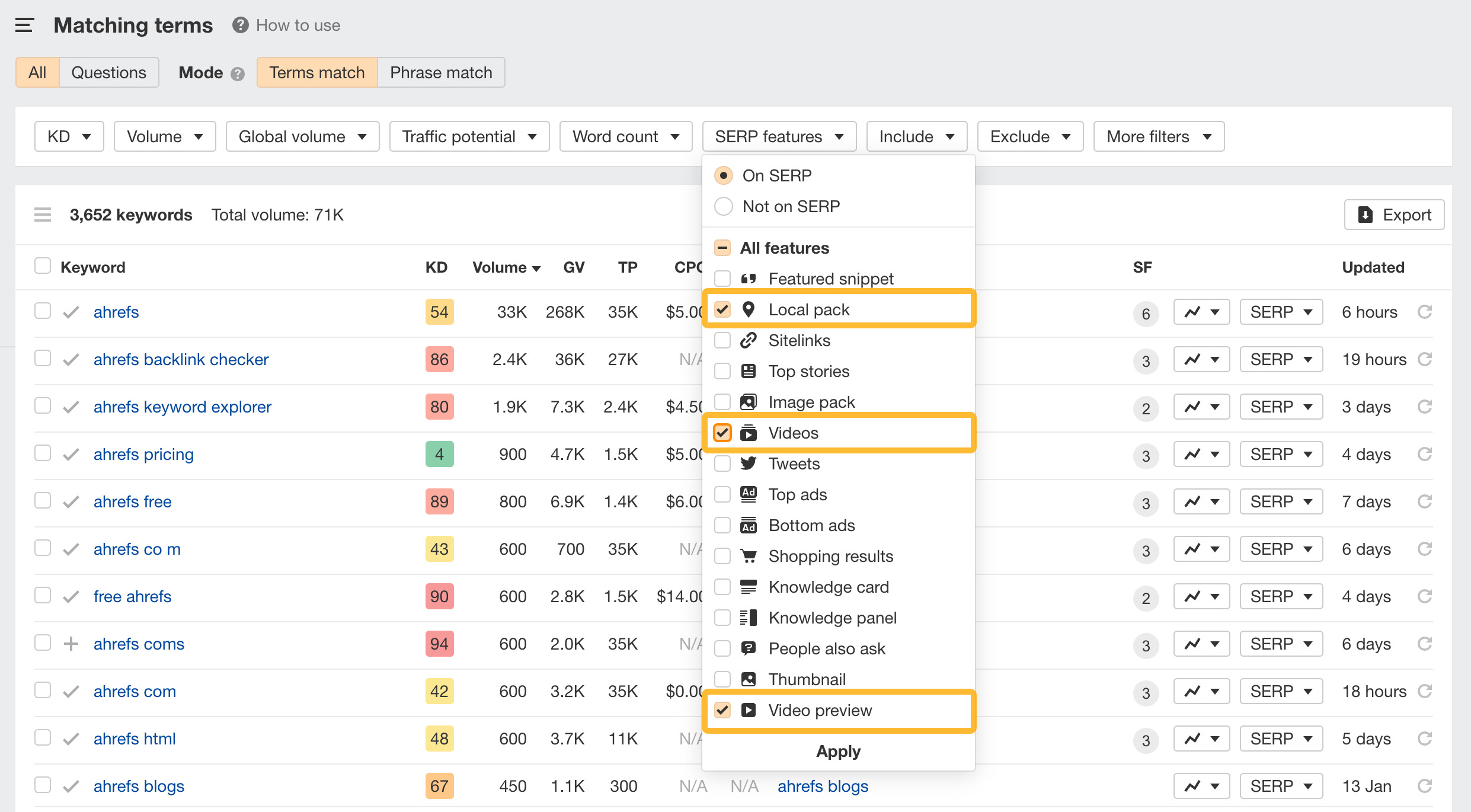Select the Featured snippet quote icon
Screen dimensions: 1471x812
click(x=749, y=278)
